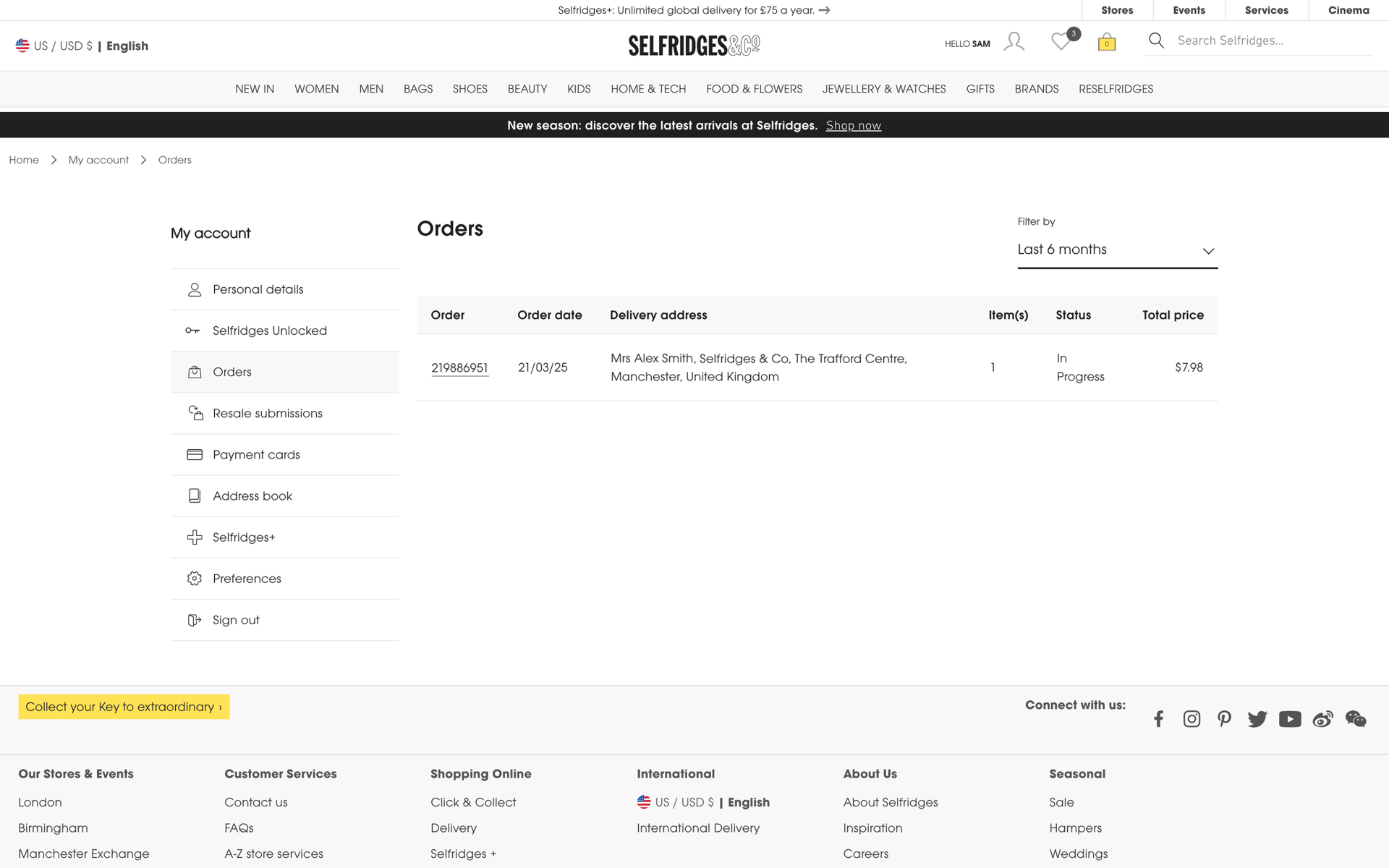Select Address book in account sidebar
Viewport: 1389px width, 868px height.
click(x=284, y=495)
